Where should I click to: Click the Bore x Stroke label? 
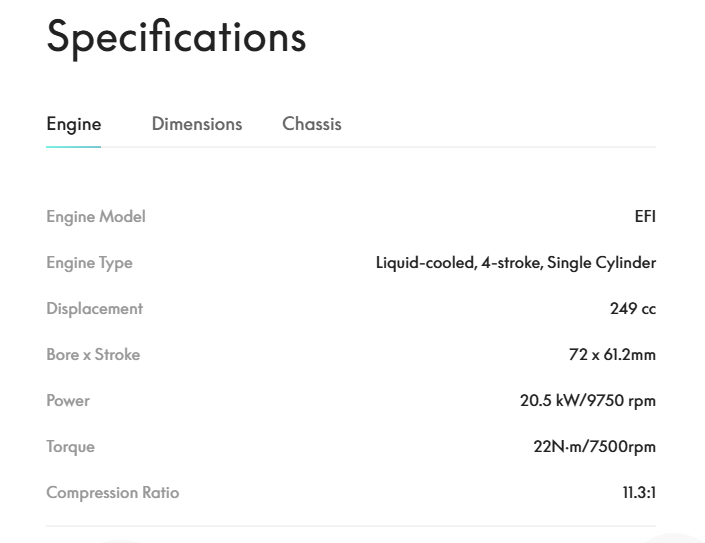pyautogui.click(x=93, y=355)
